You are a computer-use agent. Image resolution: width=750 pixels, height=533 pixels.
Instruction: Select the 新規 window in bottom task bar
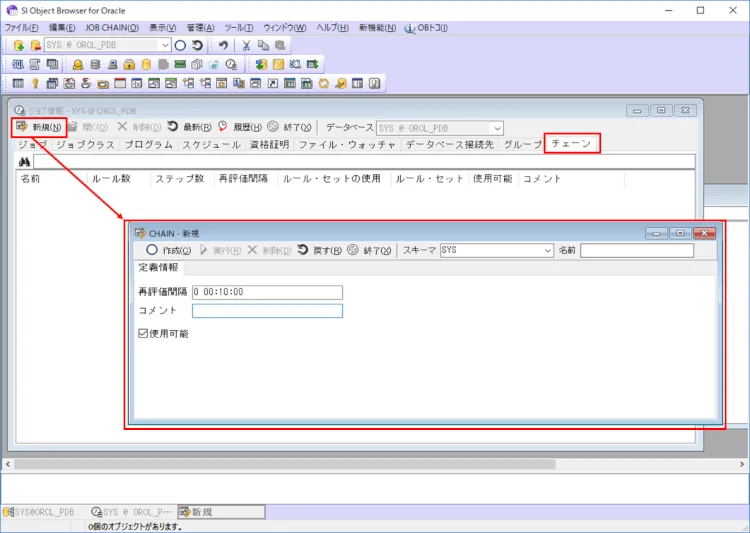[x=221, y=512]
